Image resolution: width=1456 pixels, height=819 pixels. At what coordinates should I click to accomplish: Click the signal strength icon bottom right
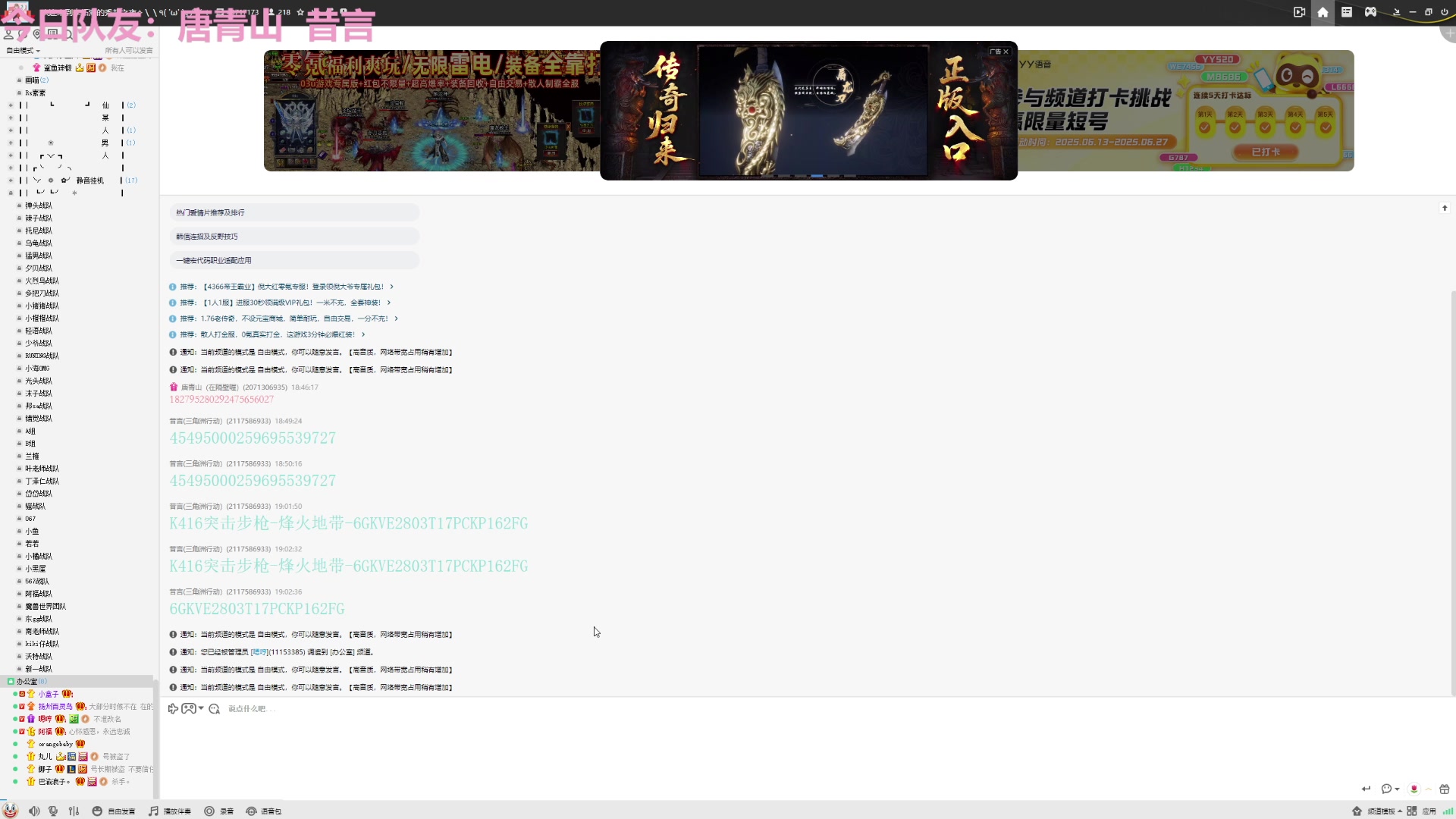click(1448, 811)
